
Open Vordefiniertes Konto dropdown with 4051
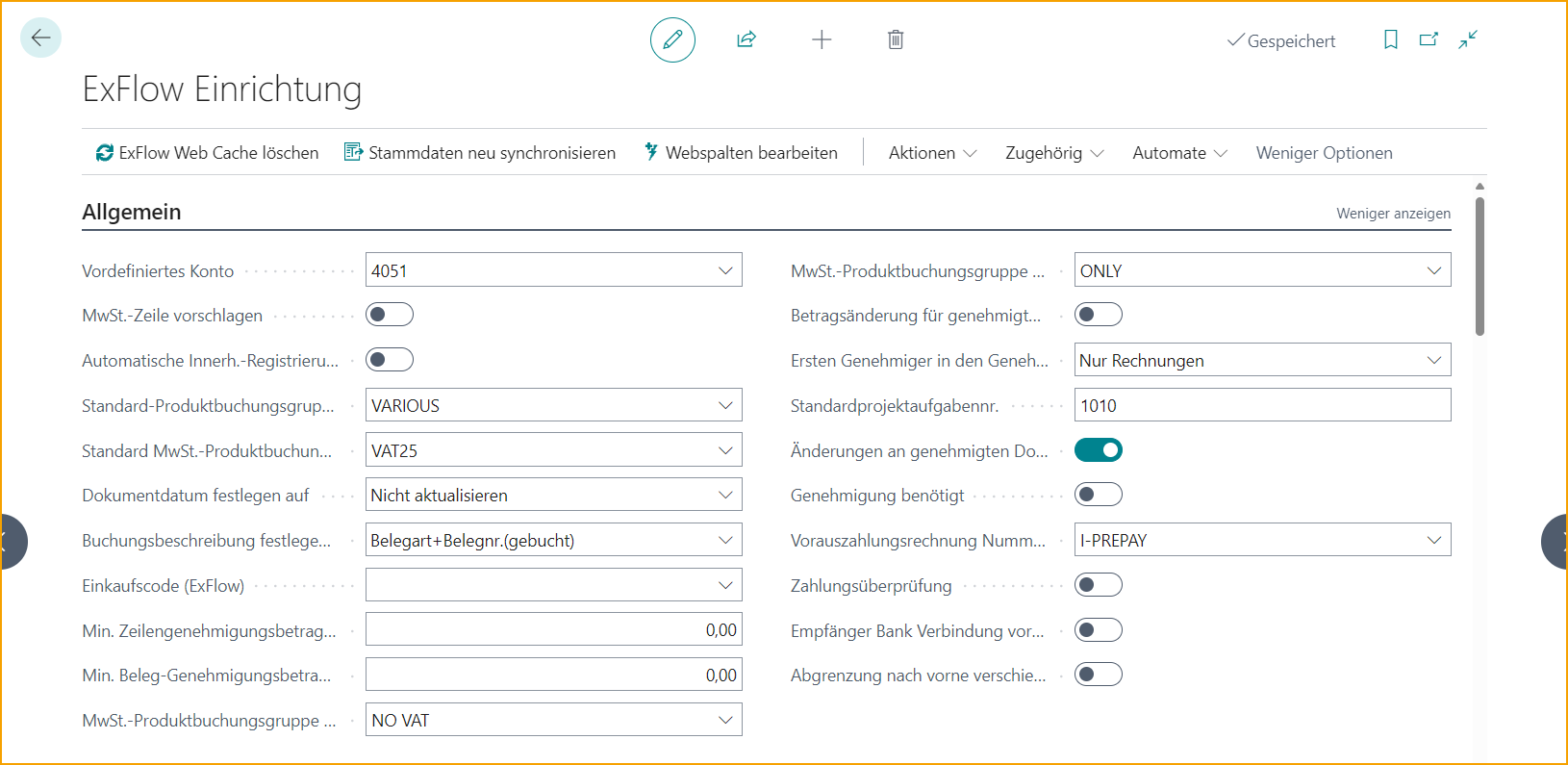(725, 270)
